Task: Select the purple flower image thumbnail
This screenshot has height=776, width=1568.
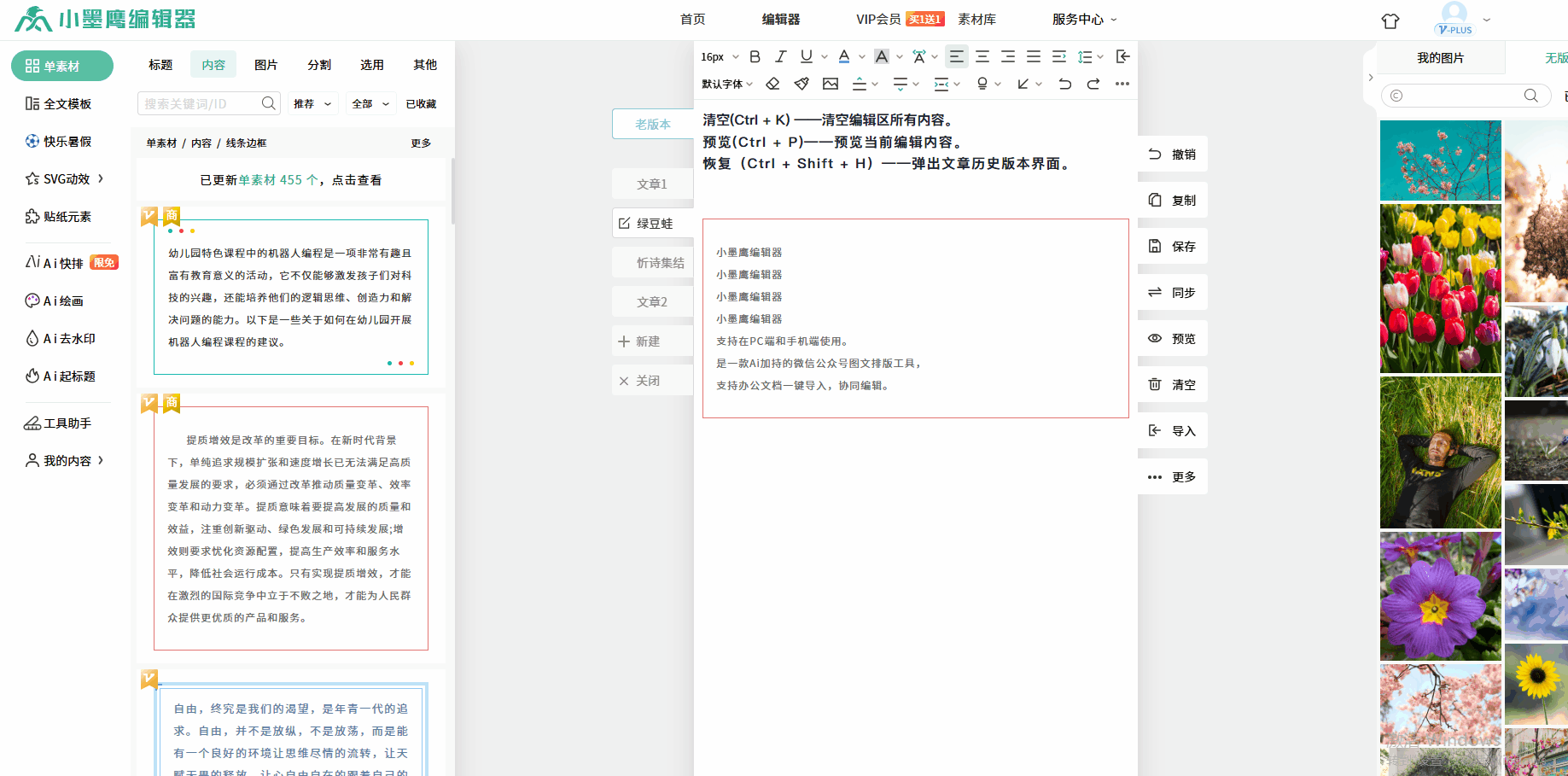Action: point(1441,596)
